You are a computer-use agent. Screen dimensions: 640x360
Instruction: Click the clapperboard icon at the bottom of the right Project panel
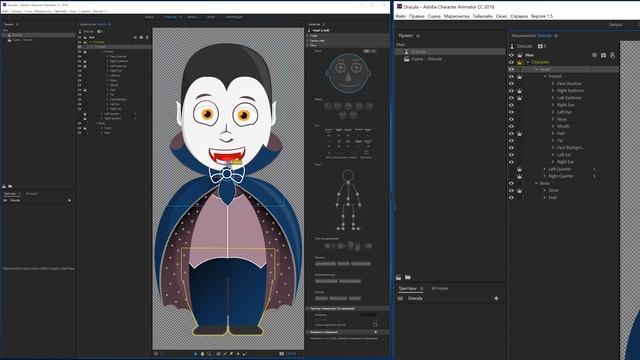[399, 277]
